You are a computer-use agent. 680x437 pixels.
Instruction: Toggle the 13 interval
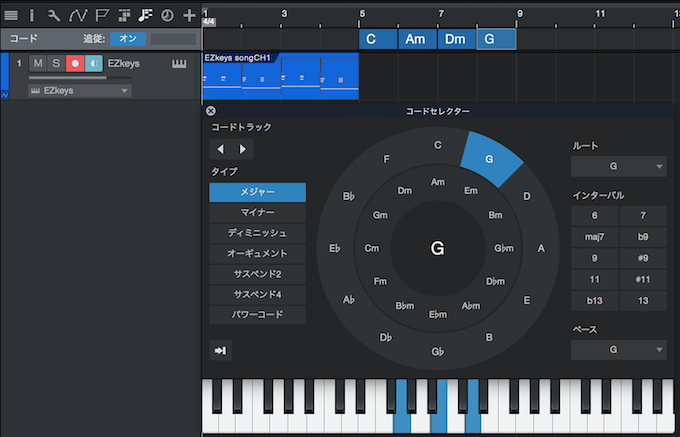tap(643, 301)
